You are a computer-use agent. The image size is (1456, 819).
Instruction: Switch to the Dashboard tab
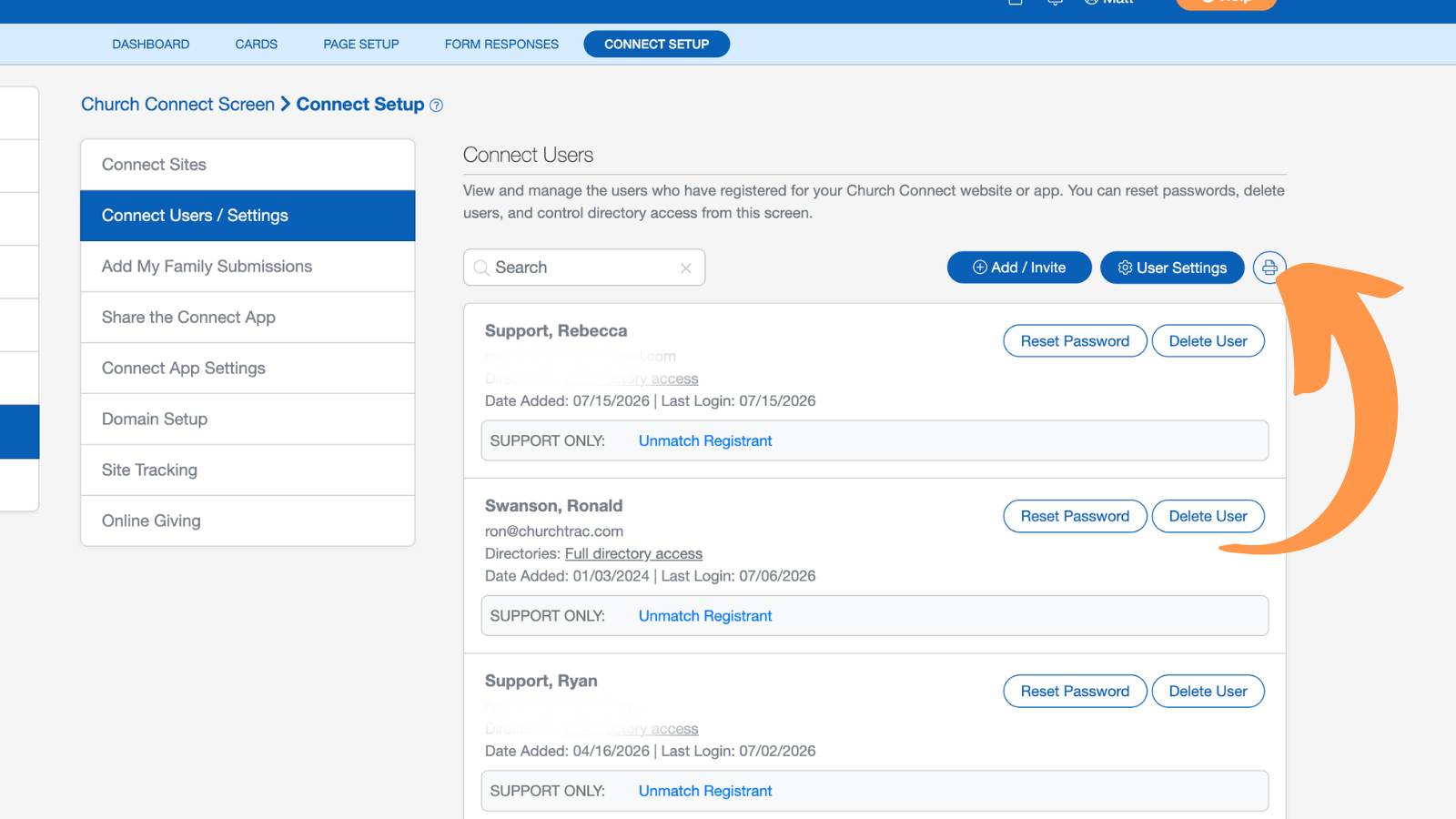tap(151, 44)
